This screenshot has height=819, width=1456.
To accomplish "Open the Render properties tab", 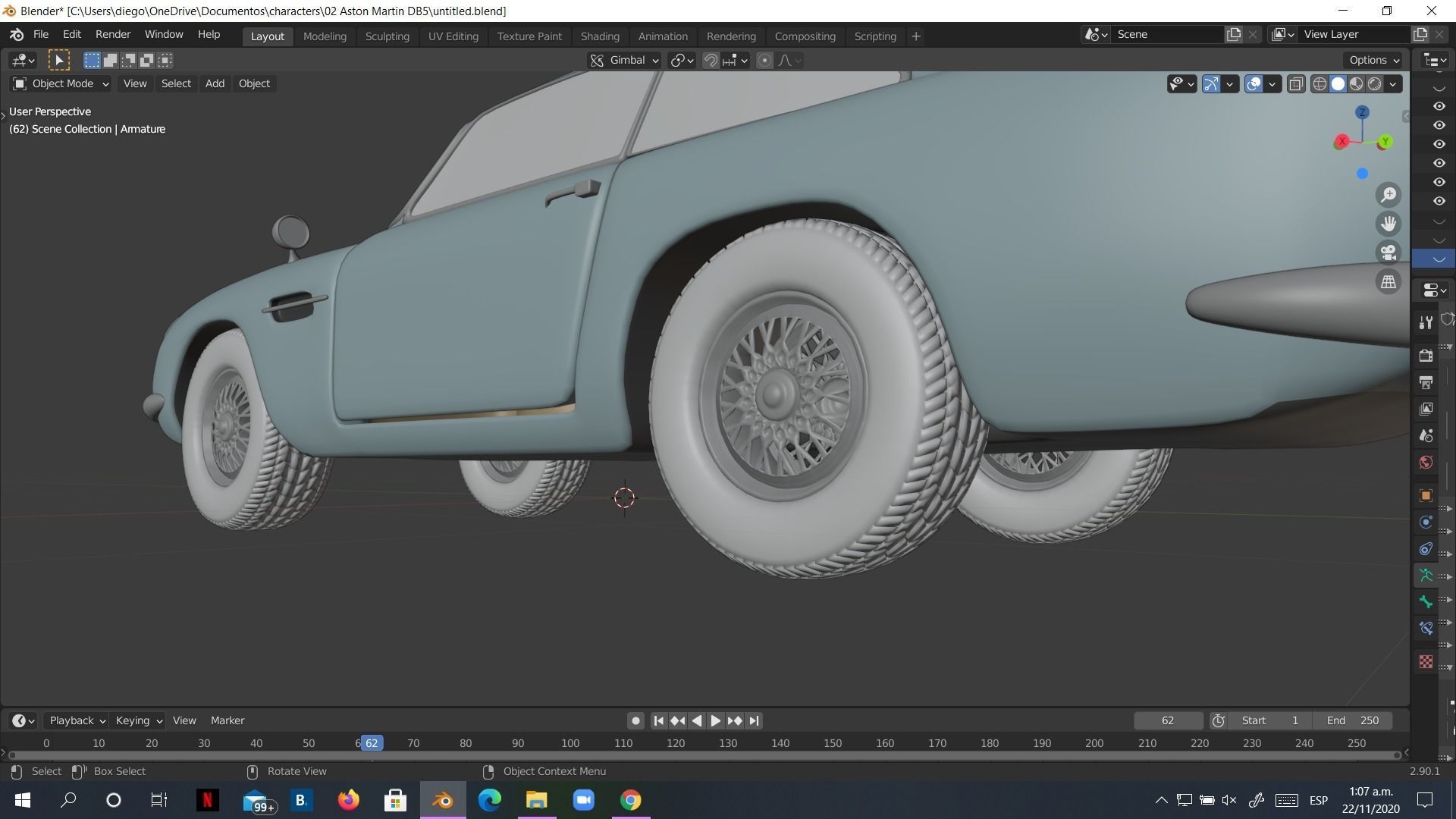I will point(1426,355).
